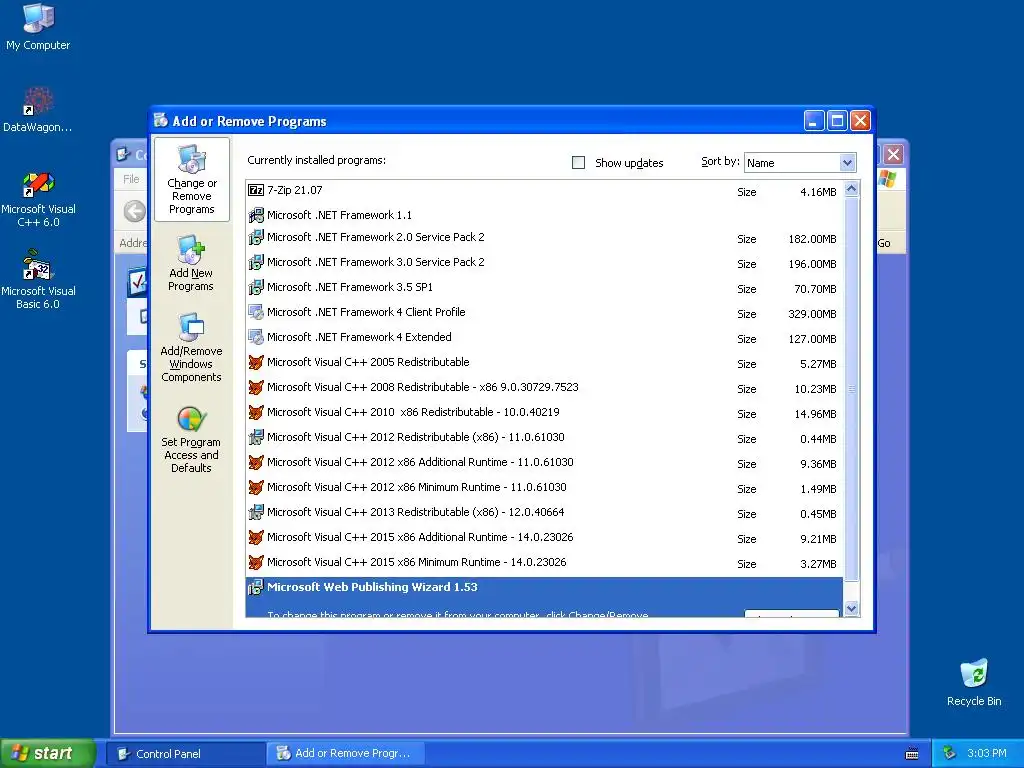Open Change or Remove Programs panel
This screenshot has height=768, width=1024.
tap(191, 180)
